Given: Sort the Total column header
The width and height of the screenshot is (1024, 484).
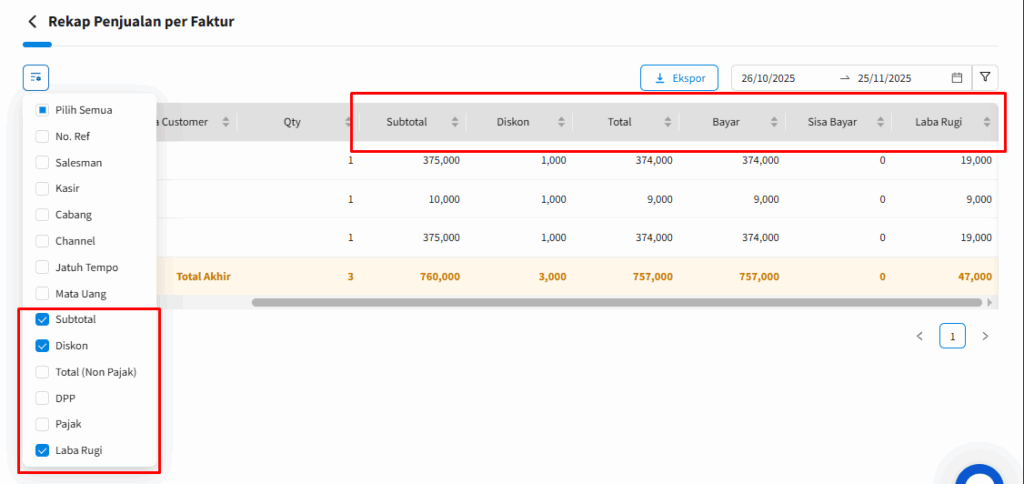Looking at the screenshot, I should click(619, 122).
